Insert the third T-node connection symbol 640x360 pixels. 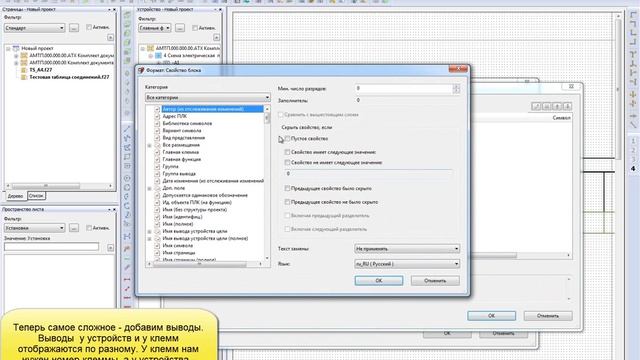point(633,73)
